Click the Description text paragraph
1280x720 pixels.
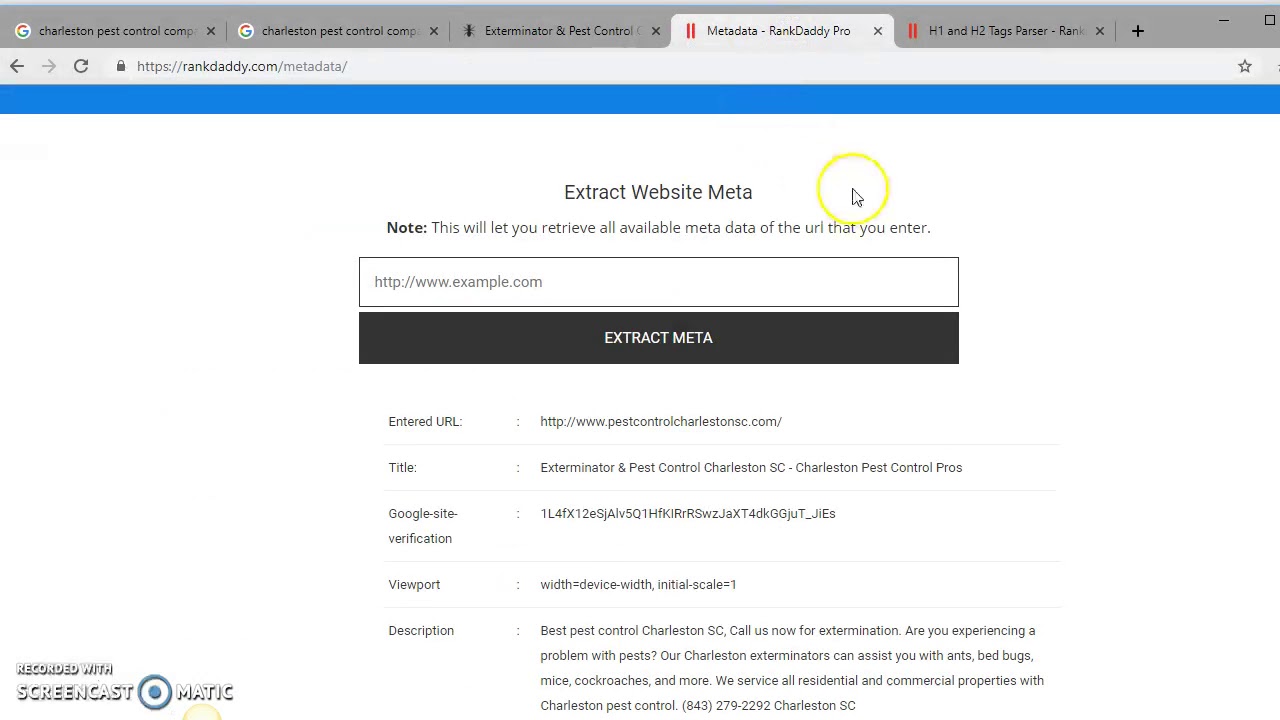[x=792, y=668]
